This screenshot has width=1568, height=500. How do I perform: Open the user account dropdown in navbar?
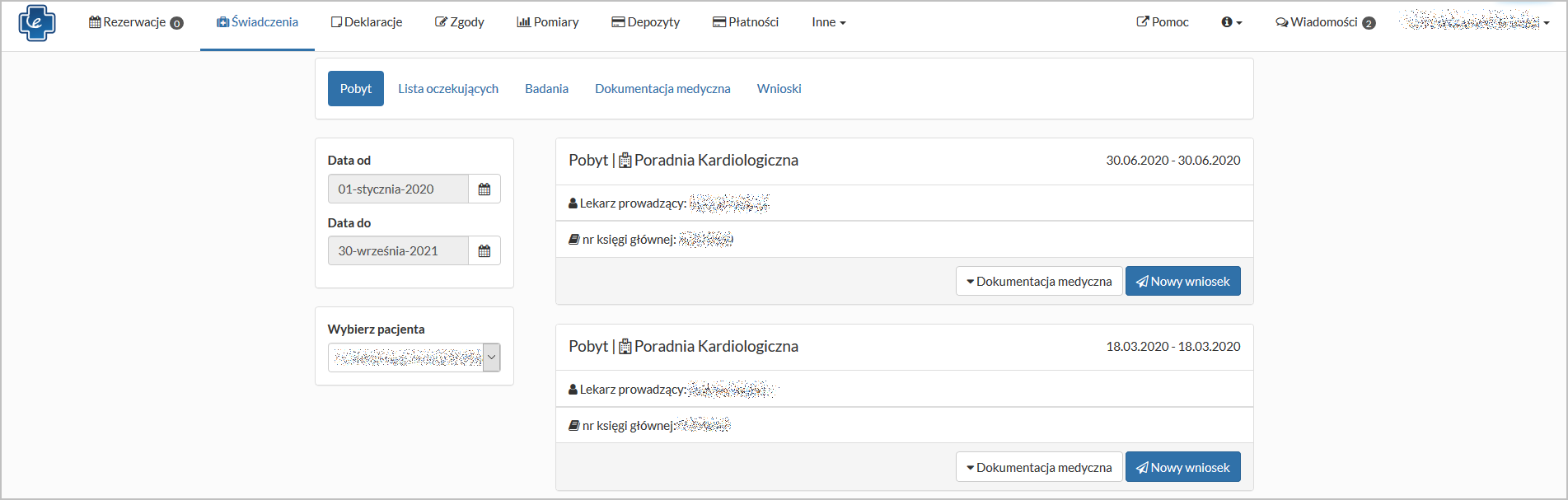[1476, 22]
